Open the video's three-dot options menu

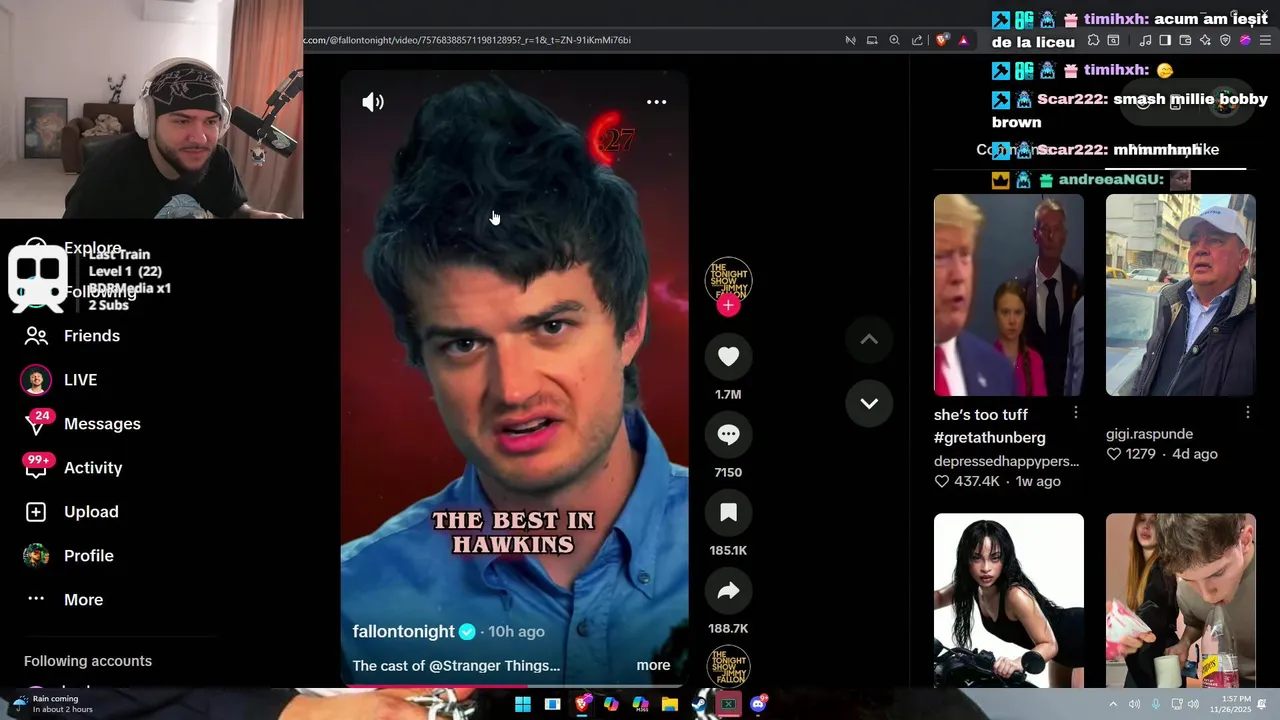coord(656,102)
